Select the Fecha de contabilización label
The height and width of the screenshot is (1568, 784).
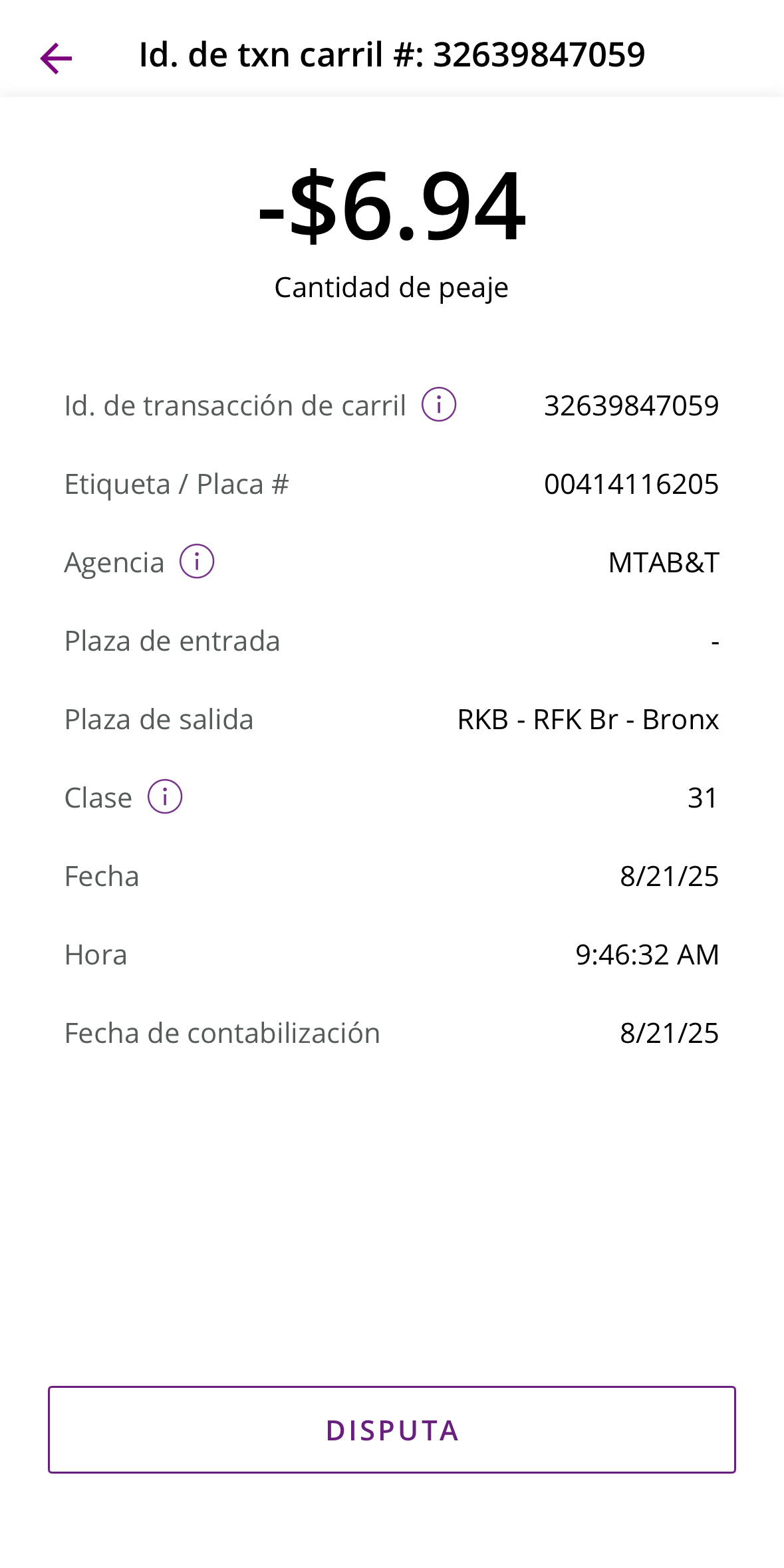click(x=222, y=1034)
